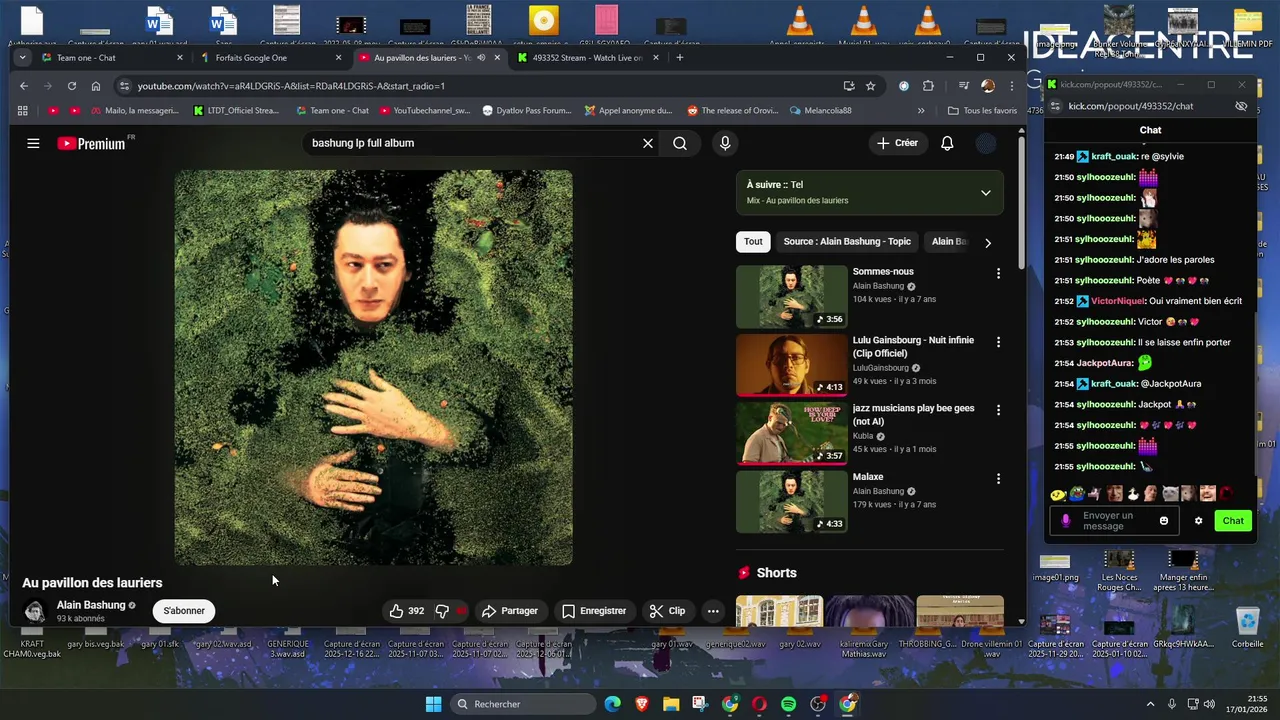This screenshot has height=720, width=1280.
Task: Submit search with the magnifier button
Action: (x=680, y=143)
